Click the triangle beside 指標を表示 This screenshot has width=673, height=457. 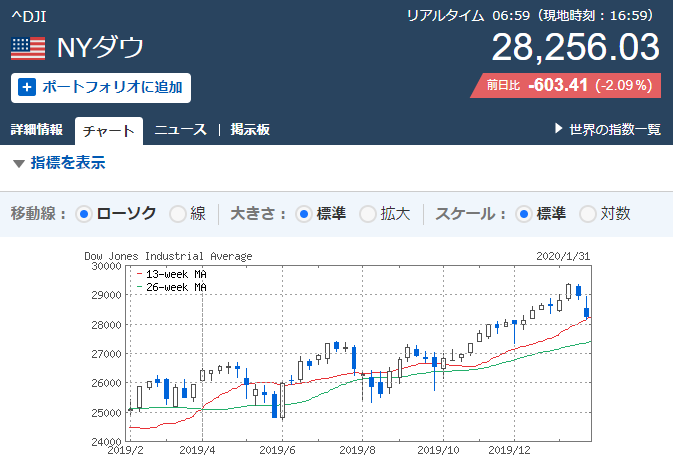pos(19,164)
